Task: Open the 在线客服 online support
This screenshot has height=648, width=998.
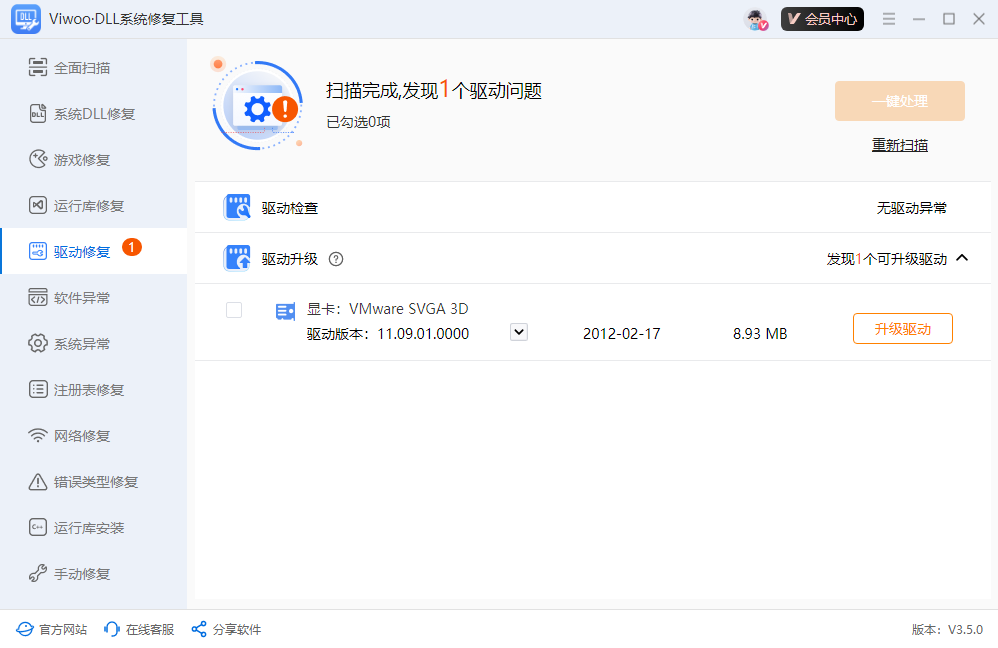Action: click(x=138, y=629)
